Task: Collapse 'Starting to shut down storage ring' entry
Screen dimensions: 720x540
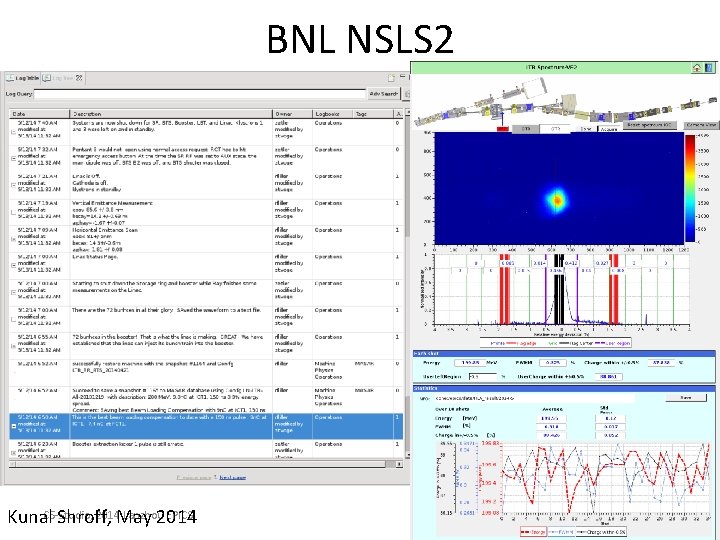Action: [13, 292]
